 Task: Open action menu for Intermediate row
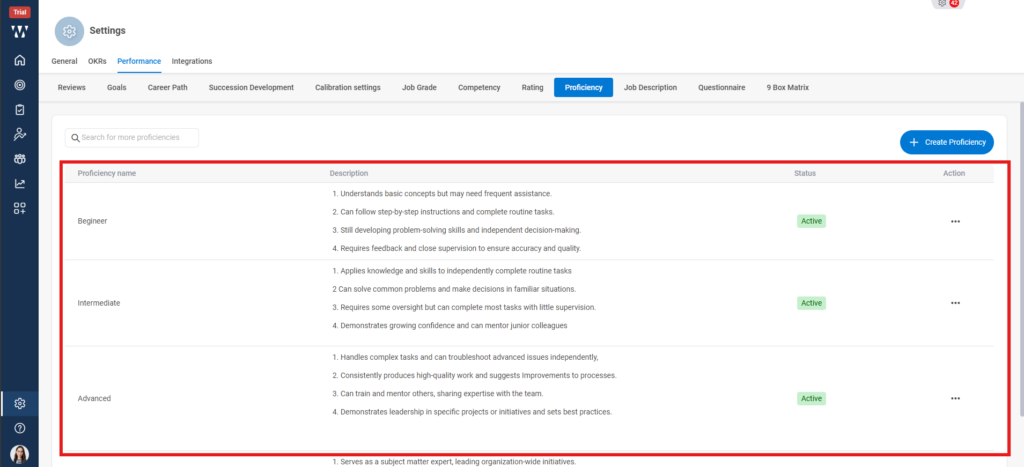955,303
